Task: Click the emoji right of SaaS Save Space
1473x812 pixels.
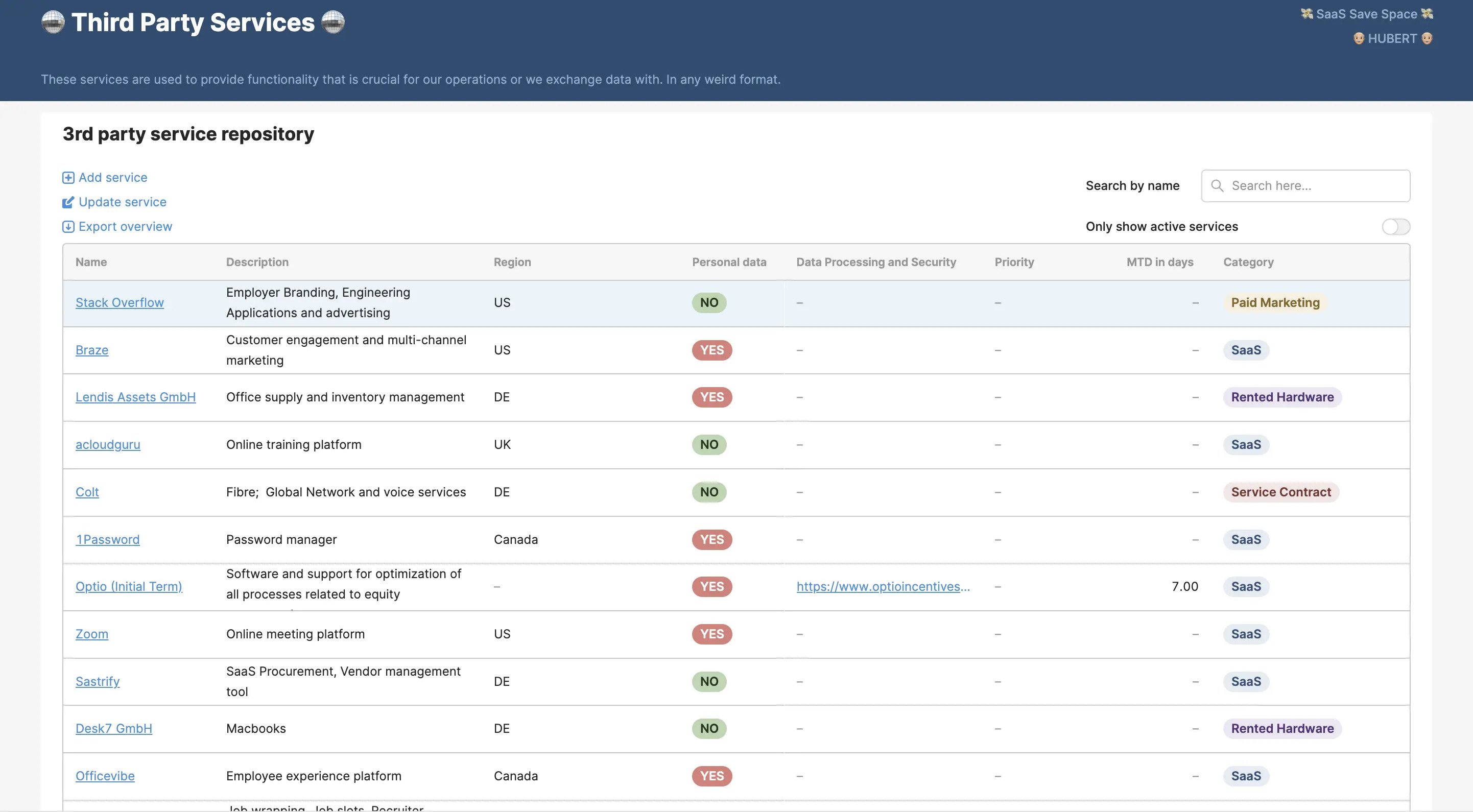Action: [1427, 14]
